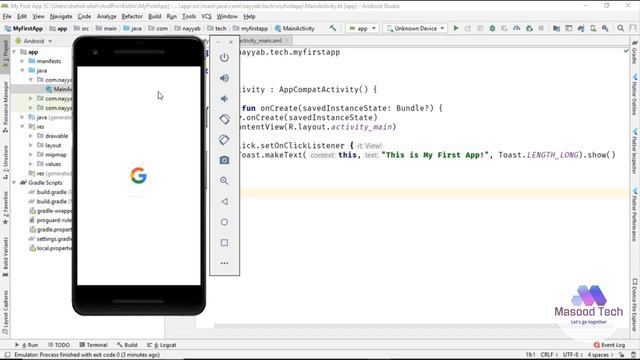
Task: Select local.properties in project tree
Action: (x=50, y=248)
